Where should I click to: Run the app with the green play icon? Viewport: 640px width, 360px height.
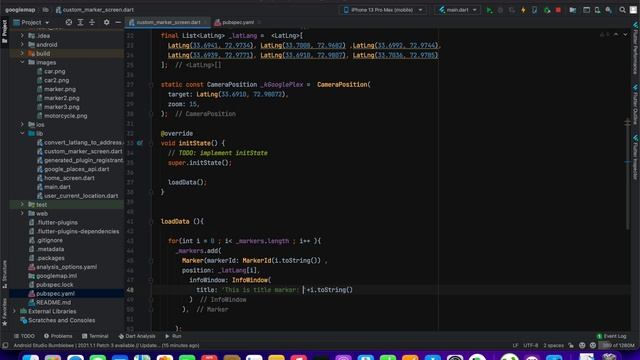coord(489,10)
